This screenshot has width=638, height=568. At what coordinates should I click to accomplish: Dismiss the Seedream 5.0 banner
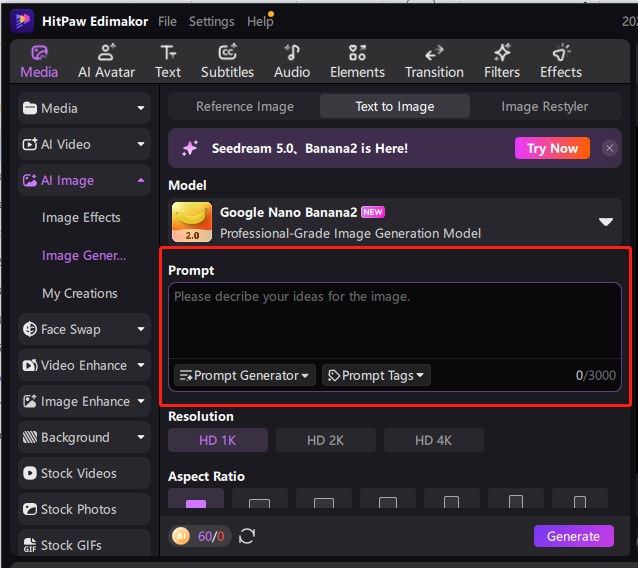point(609,148)
